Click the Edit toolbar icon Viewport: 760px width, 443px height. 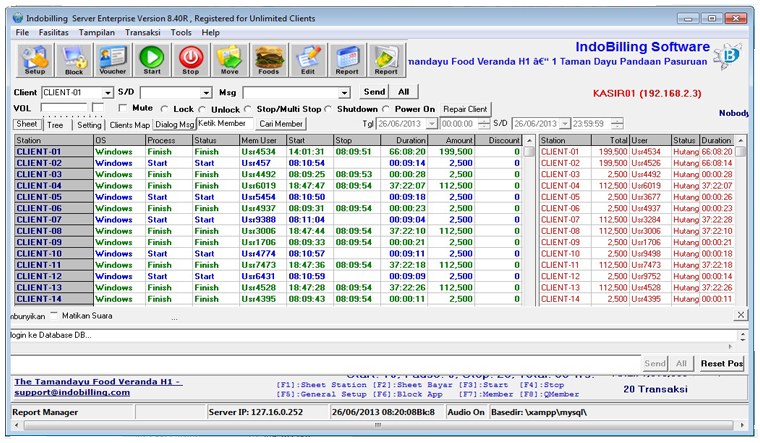tap(307, 60)
